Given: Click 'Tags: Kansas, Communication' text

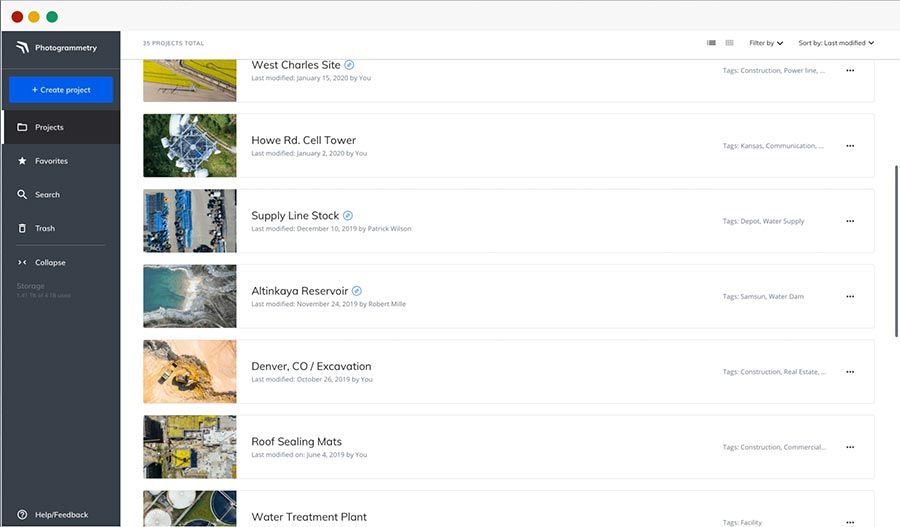Looking at the screenshot, I should click(773, 146).
